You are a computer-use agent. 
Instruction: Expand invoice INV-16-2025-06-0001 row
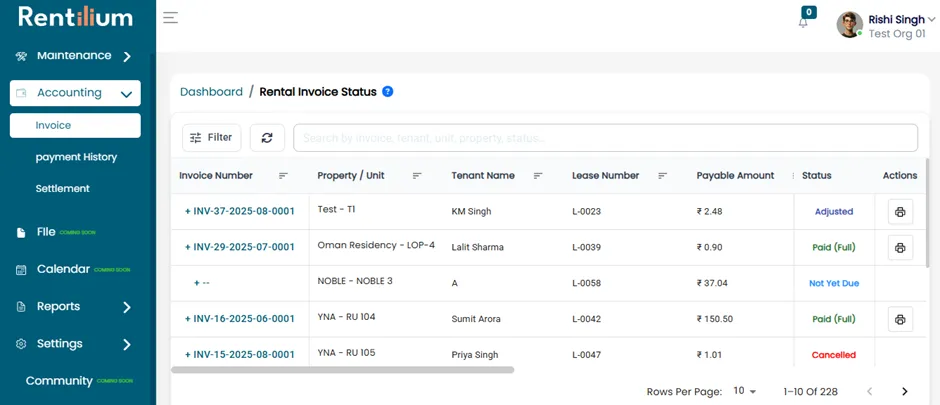[188, 319]
